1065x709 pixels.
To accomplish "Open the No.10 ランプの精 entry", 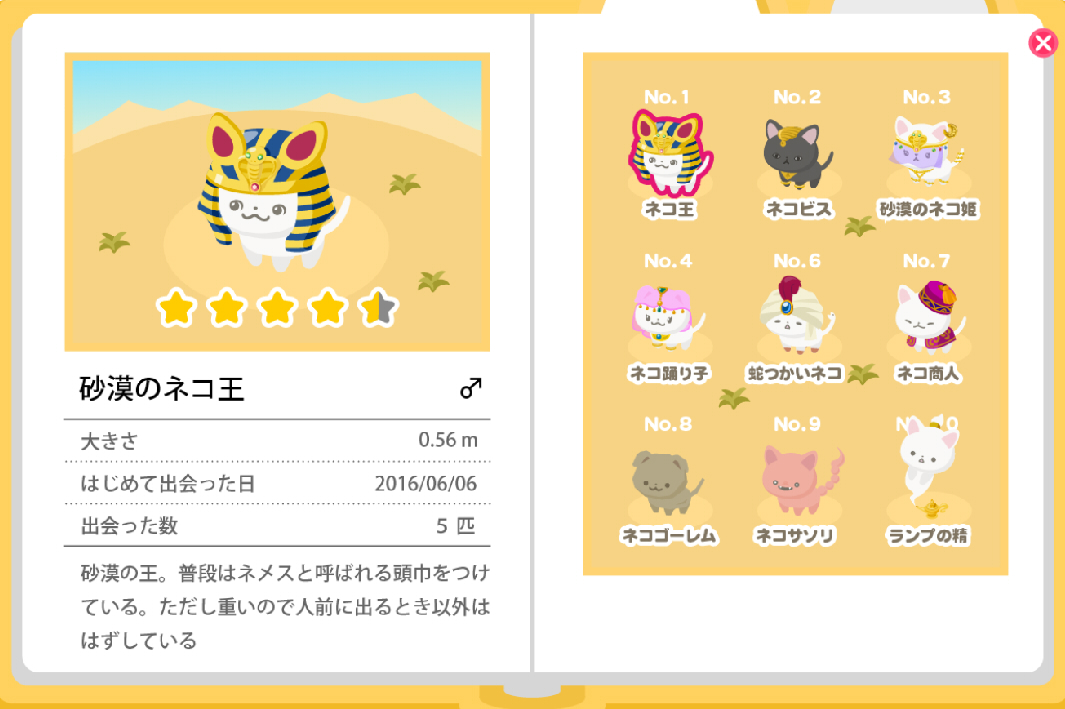I will 928,469.
